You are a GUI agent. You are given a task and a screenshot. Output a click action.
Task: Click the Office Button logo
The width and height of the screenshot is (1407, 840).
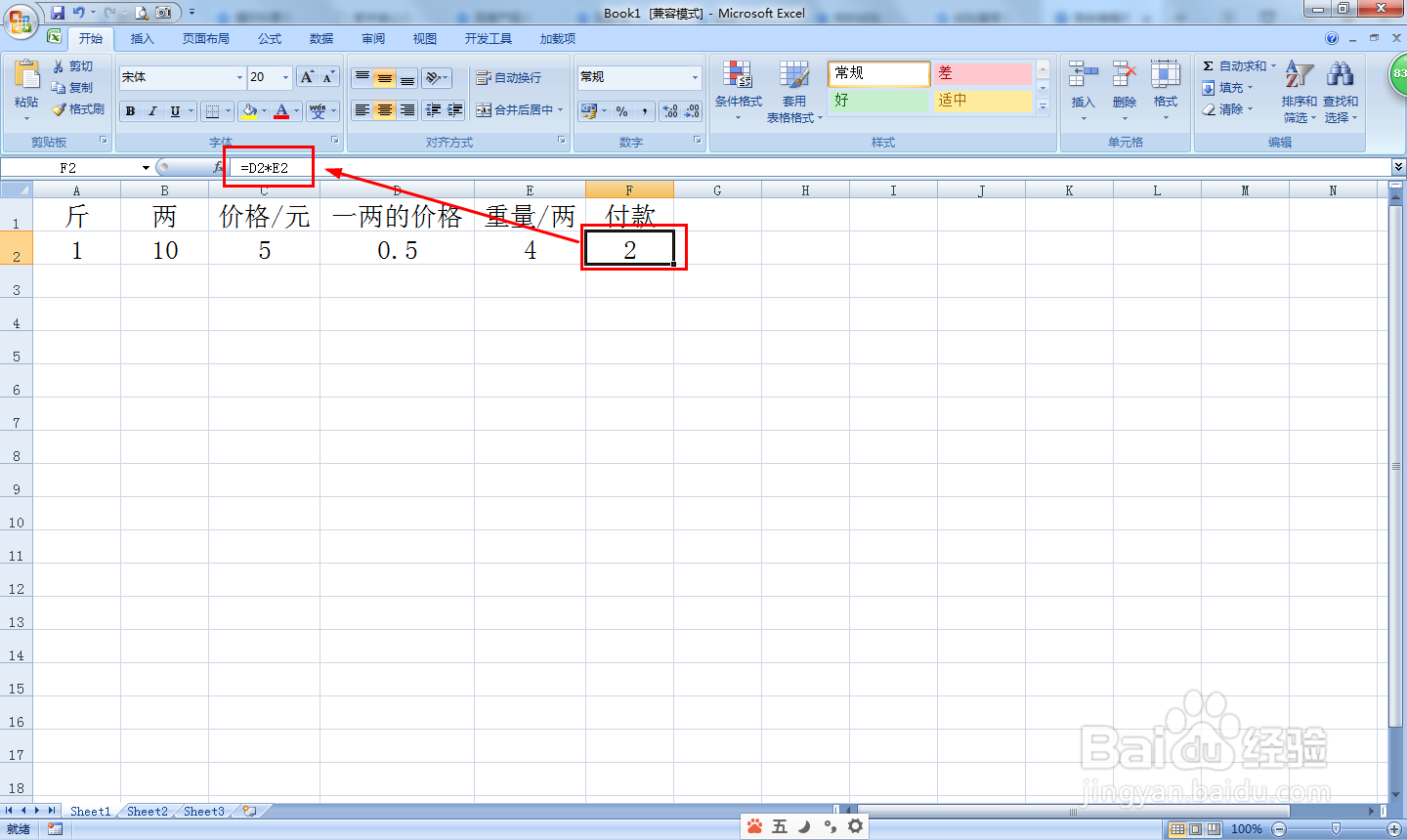click(21, 20)
